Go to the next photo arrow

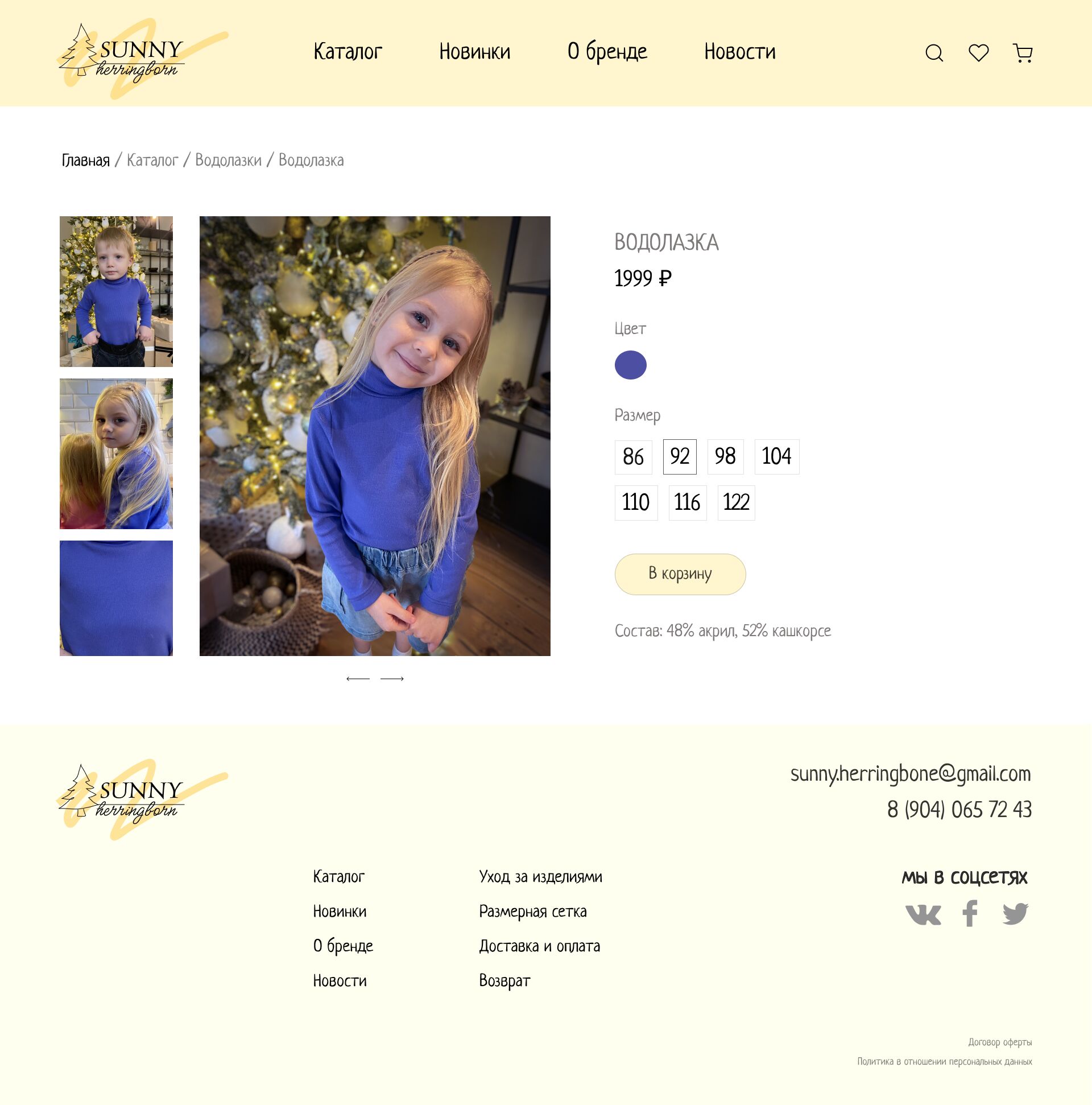pos(392,678)
